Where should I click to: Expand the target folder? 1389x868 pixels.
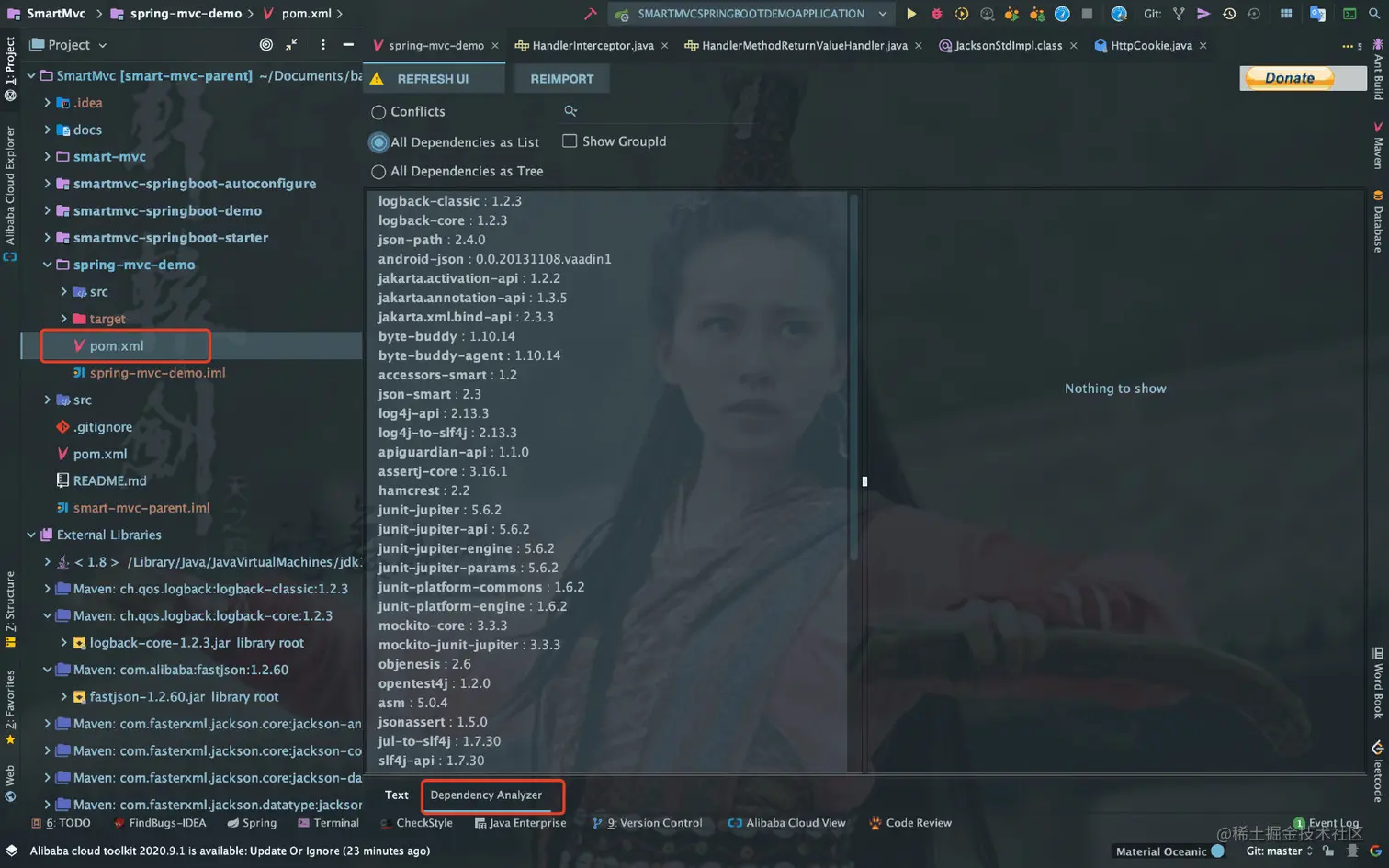pyautogui.click(x=63, y=319)
